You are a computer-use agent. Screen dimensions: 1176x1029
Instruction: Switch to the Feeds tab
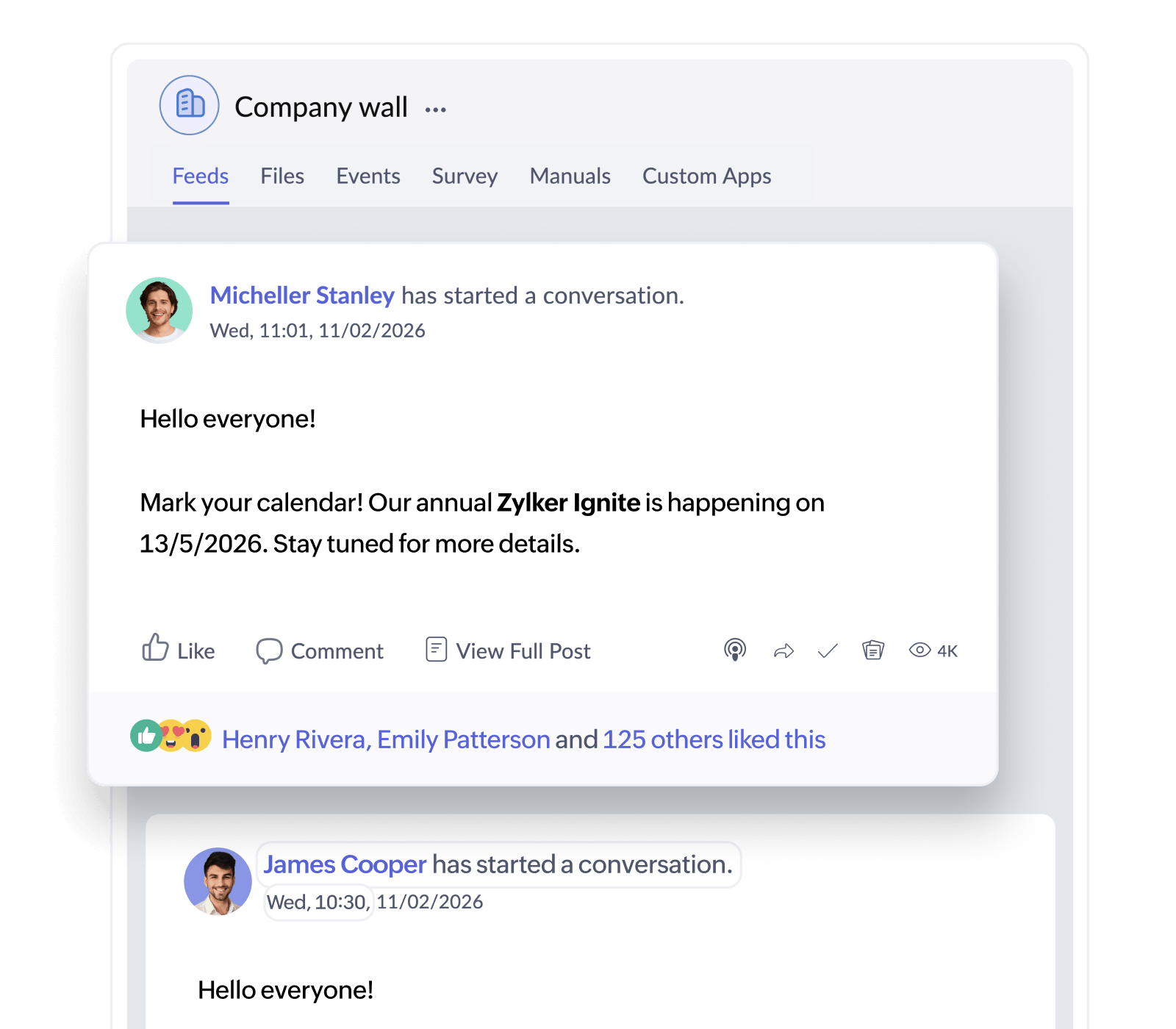coord(201,176)
